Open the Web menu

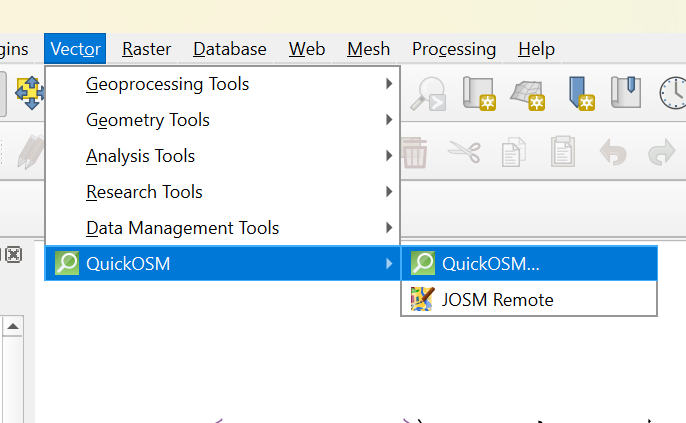307,49
